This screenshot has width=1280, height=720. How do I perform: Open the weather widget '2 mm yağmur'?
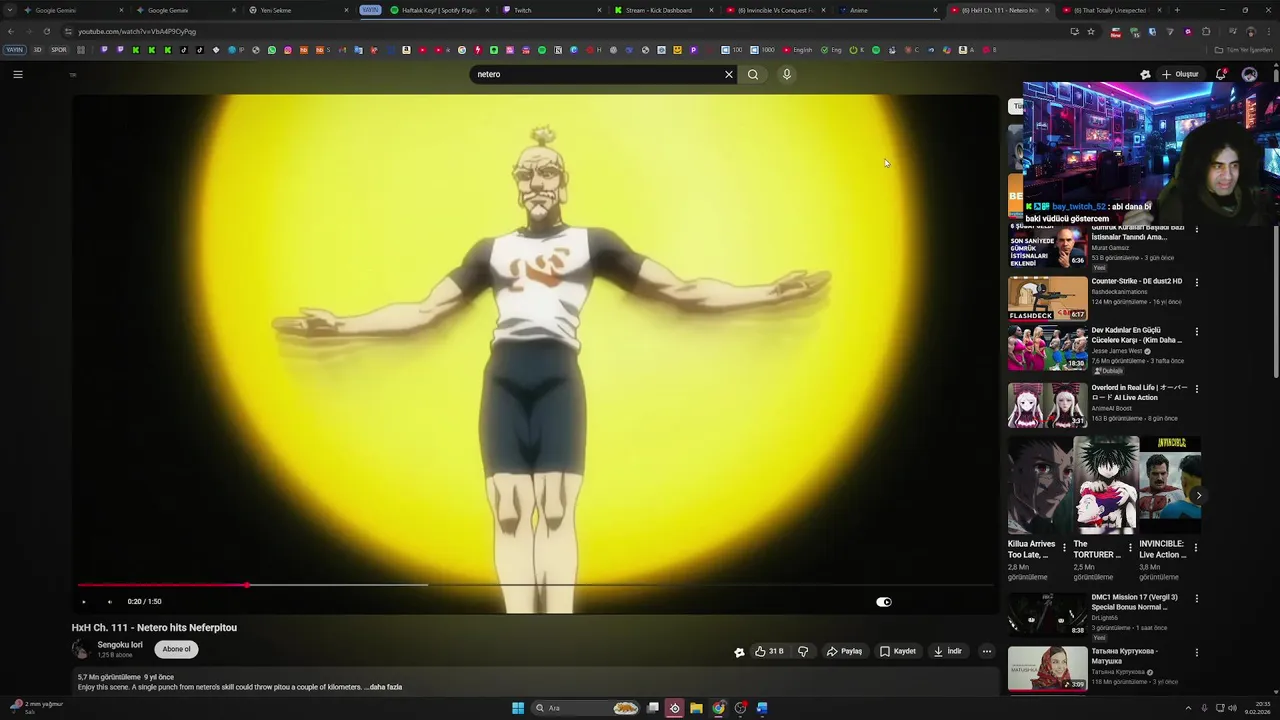pos(36,707)
